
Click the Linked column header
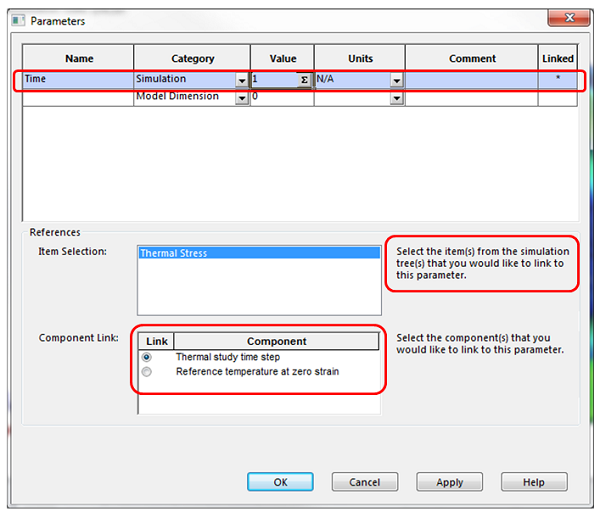coord(557,58)
